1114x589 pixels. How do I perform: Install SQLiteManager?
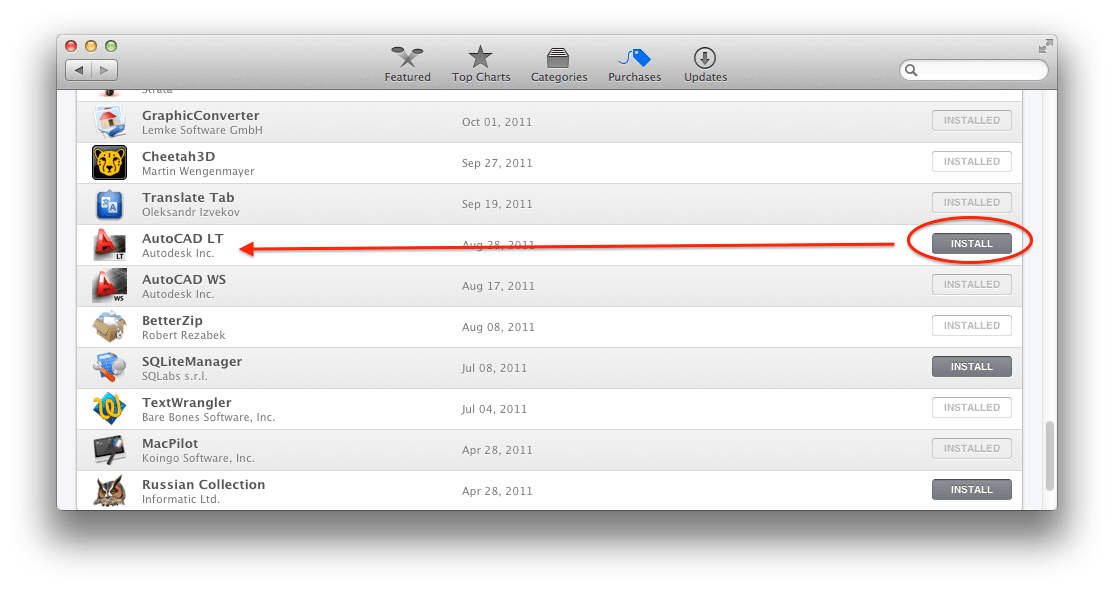click(971, 367)
